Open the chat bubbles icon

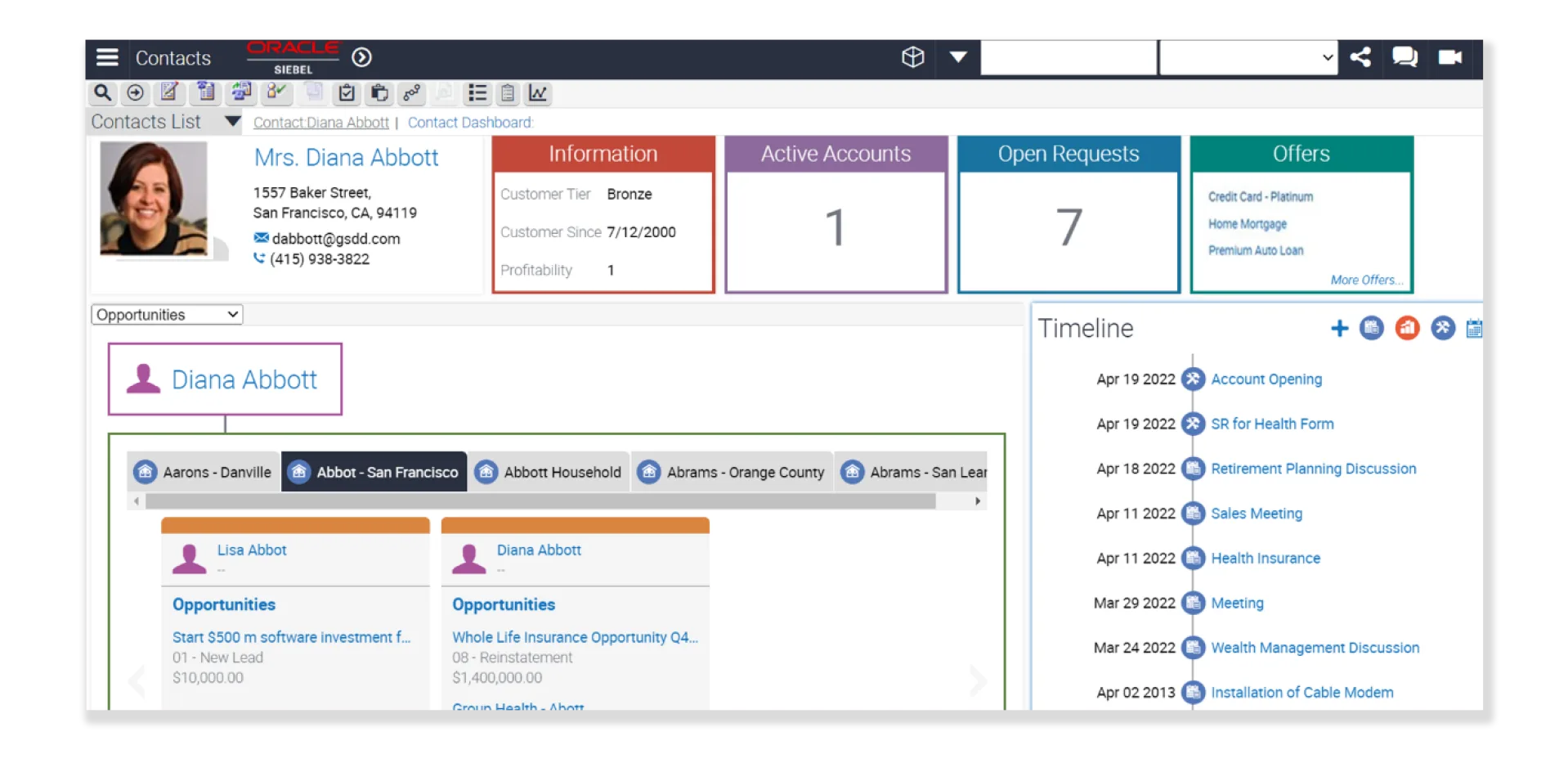pos(1404,57)
